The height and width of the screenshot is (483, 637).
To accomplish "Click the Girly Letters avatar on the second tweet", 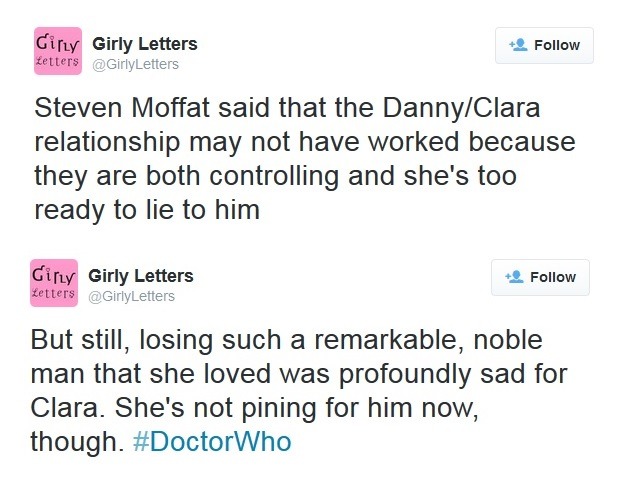I will point(54,284).
